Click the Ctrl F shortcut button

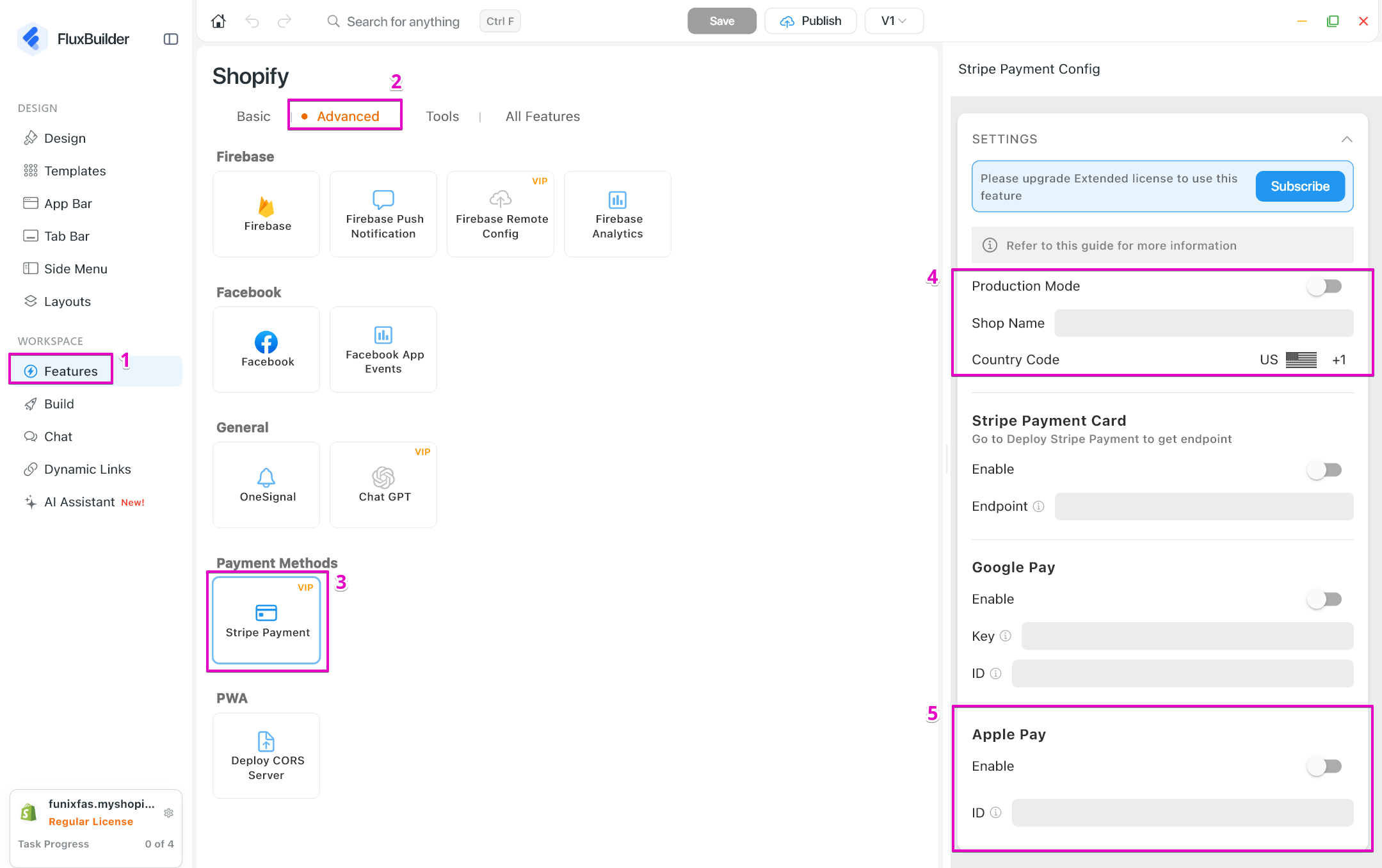[x=500, y=21]
